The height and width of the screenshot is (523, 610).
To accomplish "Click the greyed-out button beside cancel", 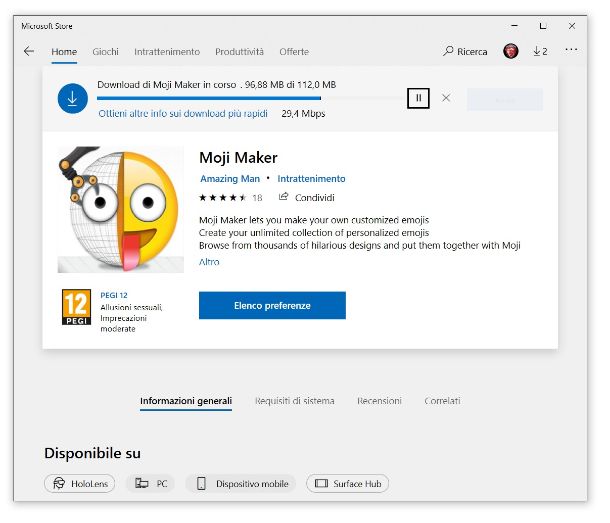I will click(505, 100).
